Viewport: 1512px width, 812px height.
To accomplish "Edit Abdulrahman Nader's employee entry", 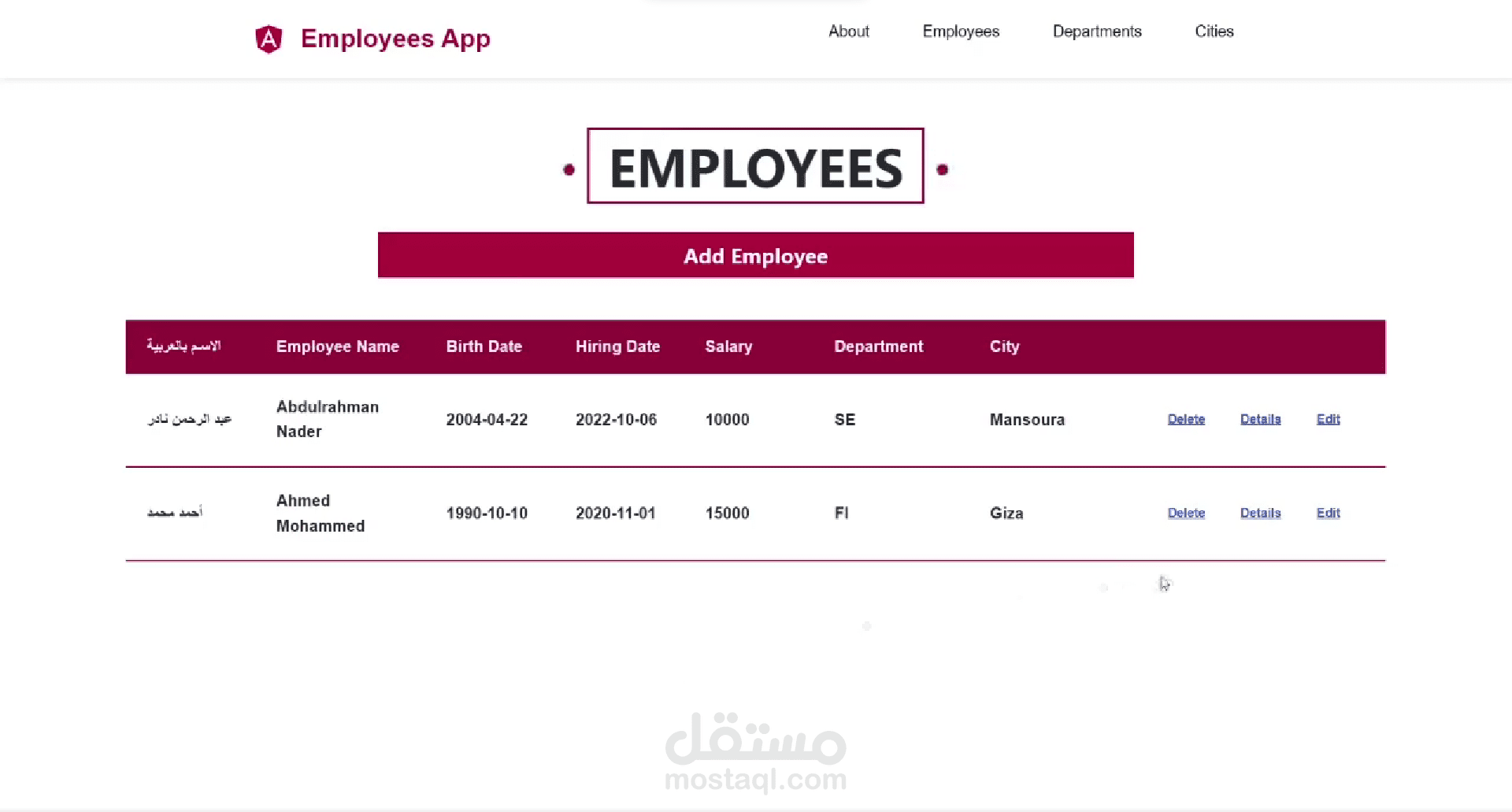I will (1328, 419).
